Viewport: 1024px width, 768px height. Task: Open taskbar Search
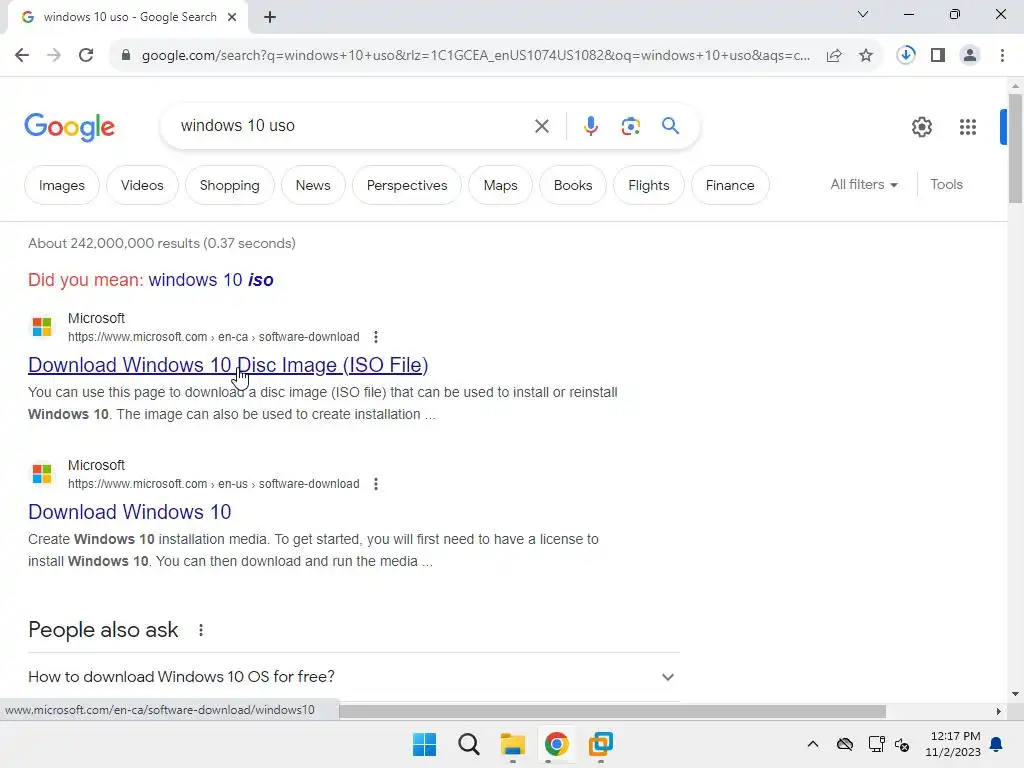pos(469,744)
